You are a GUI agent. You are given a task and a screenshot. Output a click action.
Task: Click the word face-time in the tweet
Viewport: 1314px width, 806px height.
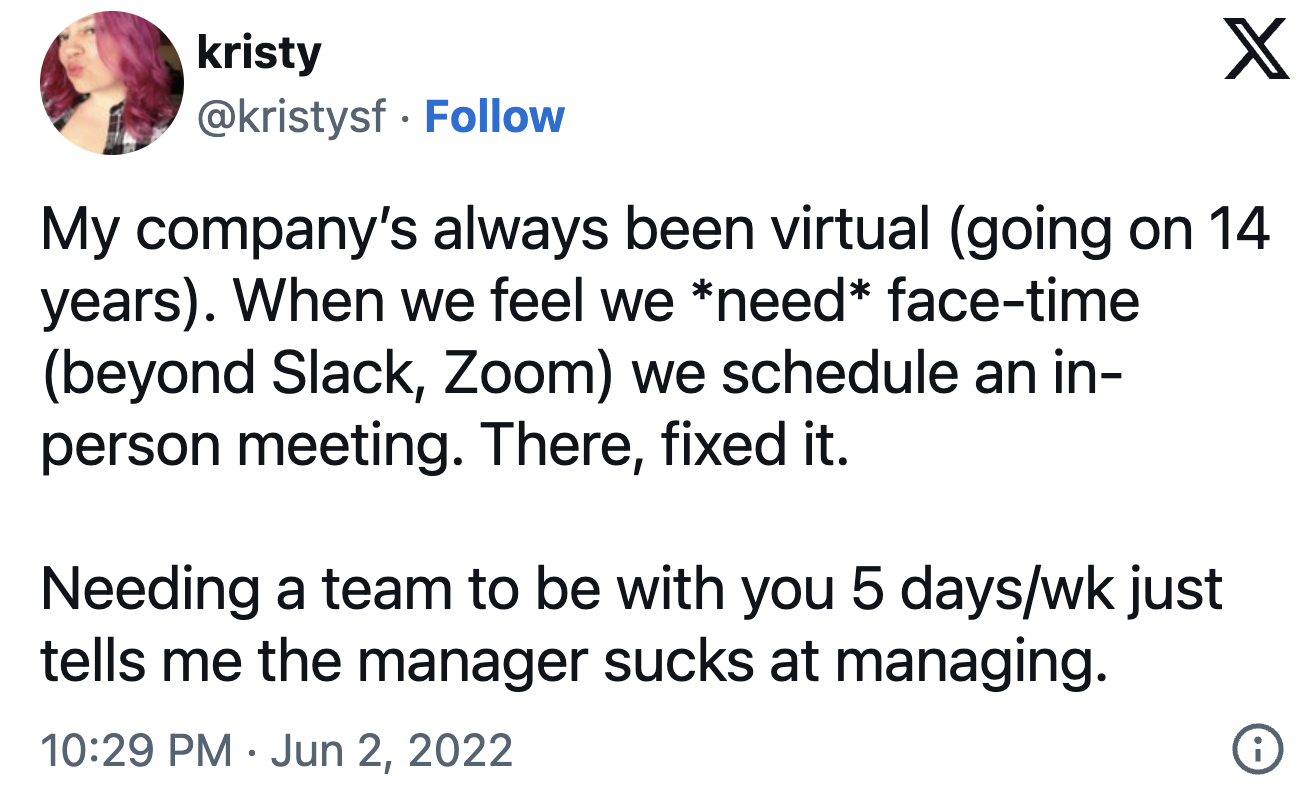(x=1013, y=301)
